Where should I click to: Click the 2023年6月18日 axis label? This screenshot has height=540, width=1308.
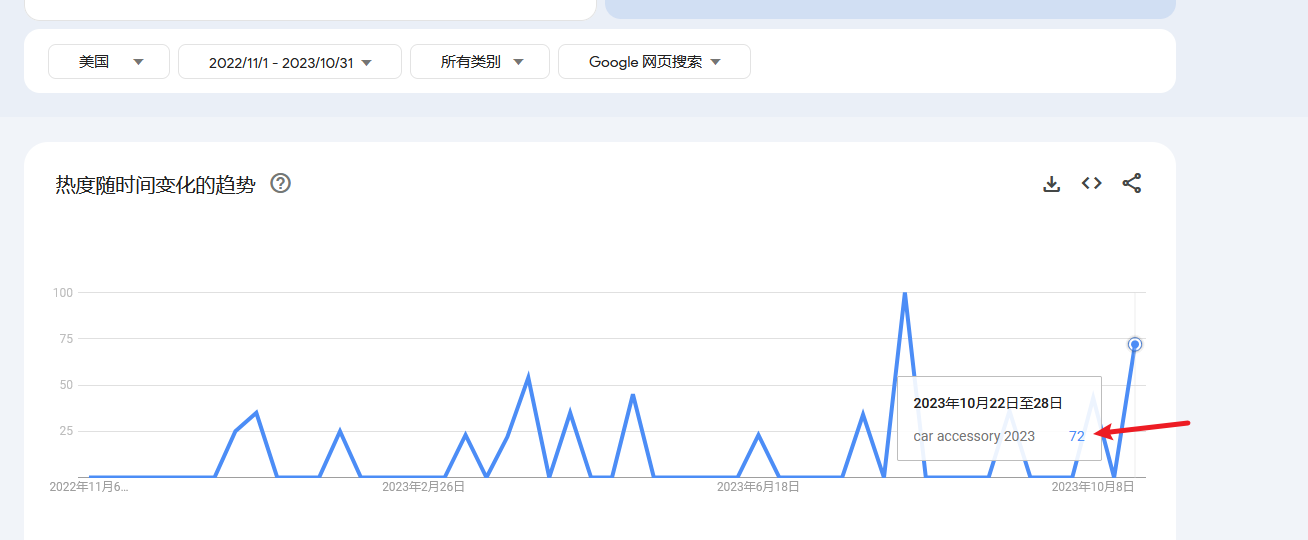[758, 487]
